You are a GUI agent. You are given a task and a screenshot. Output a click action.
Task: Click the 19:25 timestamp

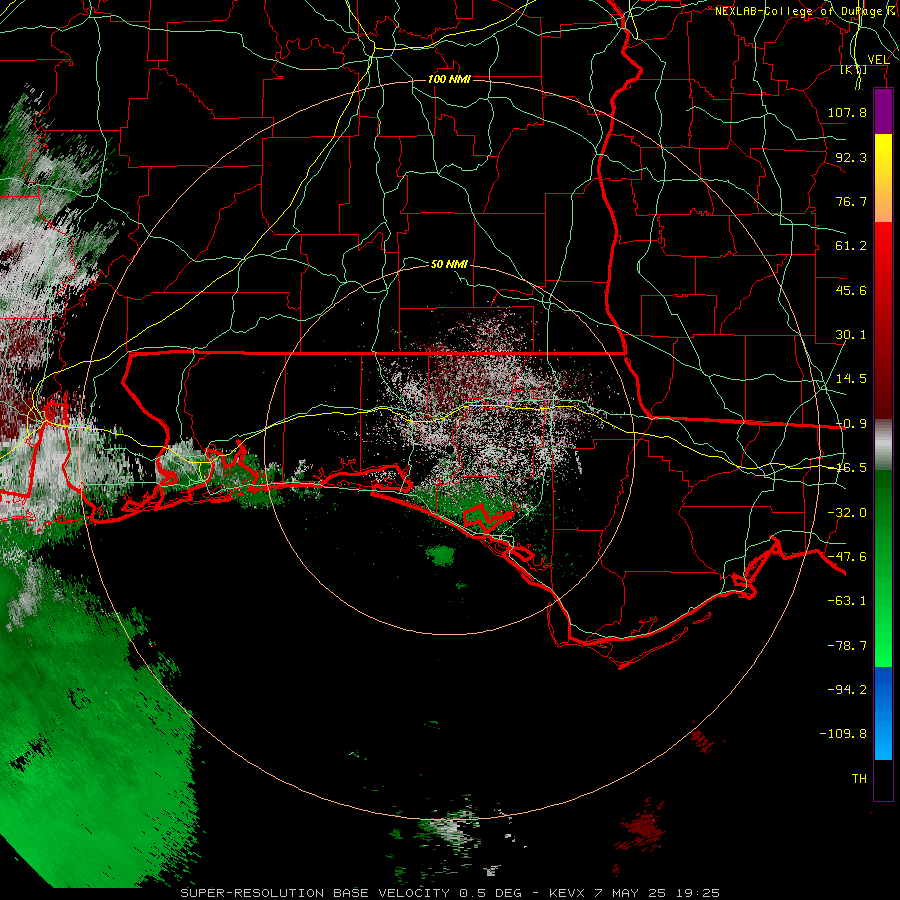(x=698, y=893)
